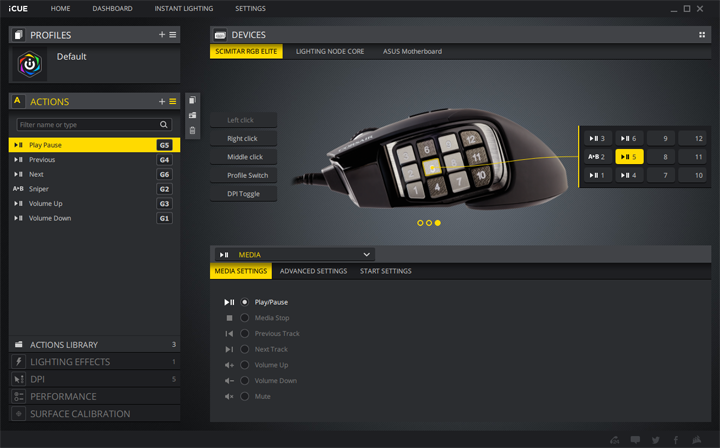Viewport: 720px width, 448px height.
Task: Click the Filter name or type field
Action: tap(85, 125)
